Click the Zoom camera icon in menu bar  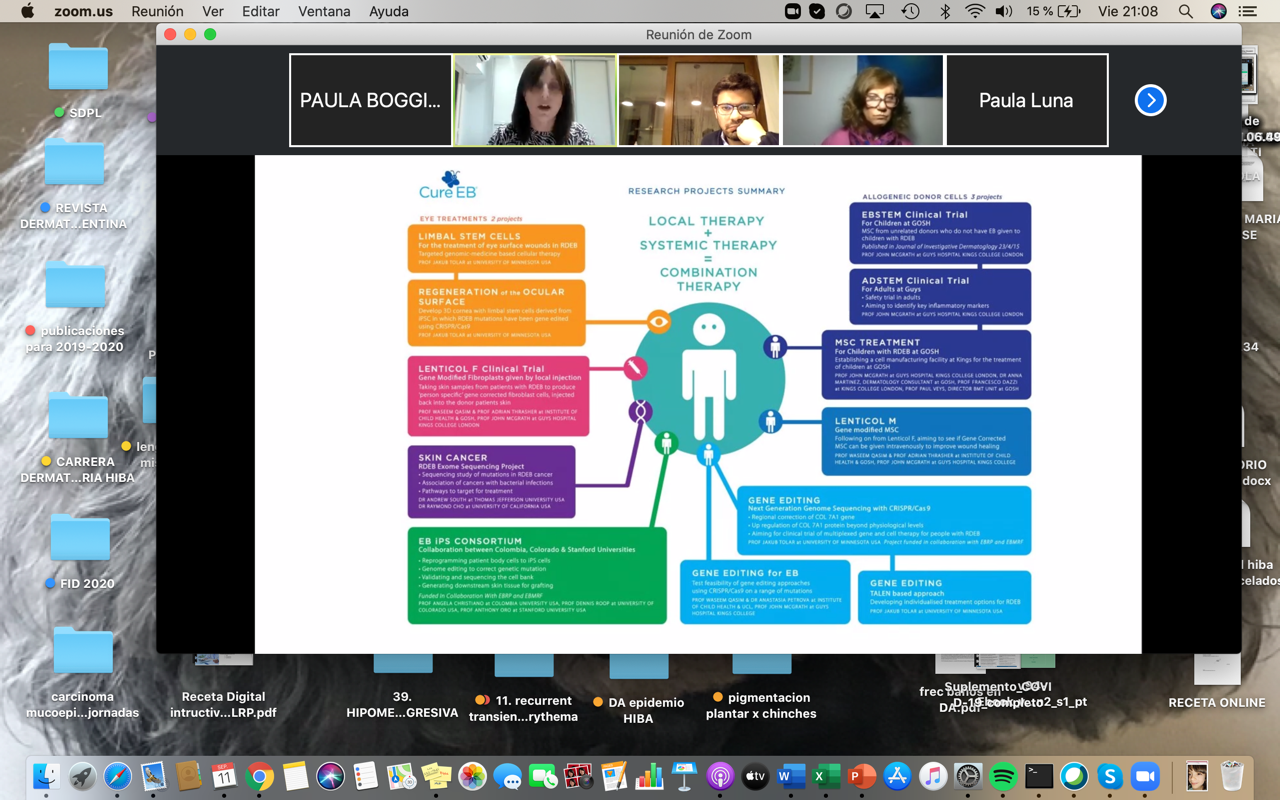pos(792,12)
